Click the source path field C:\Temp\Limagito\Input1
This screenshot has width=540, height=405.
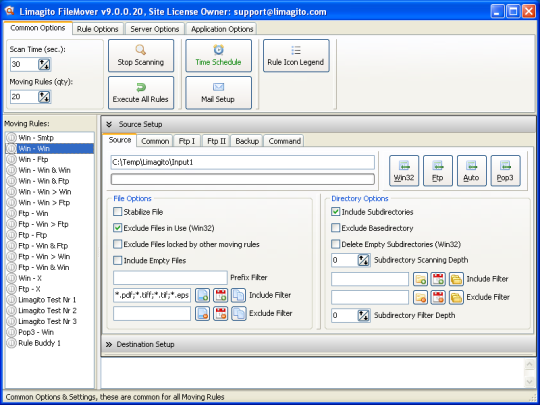tap(243, 163)
